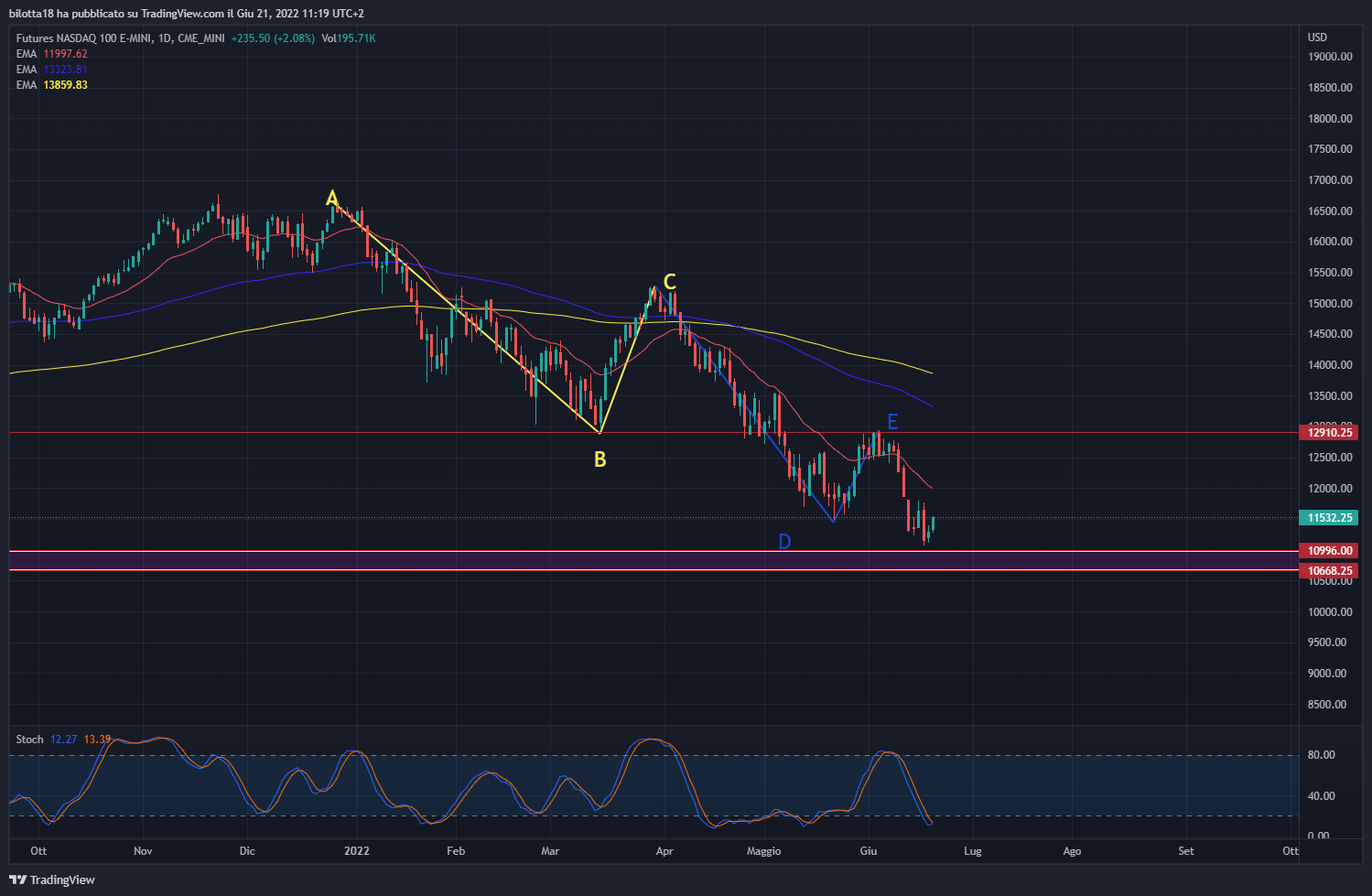
Task: Click the 19000.00 price axis label
Action: point(1330,57)
